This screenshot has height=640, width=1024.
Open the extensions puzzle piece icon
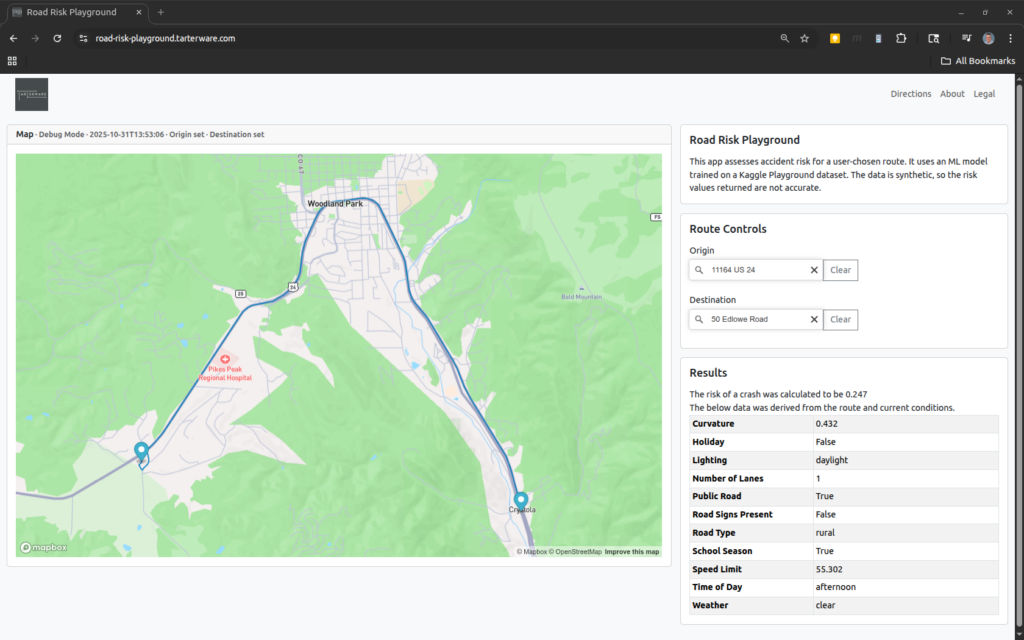point(901,38)
